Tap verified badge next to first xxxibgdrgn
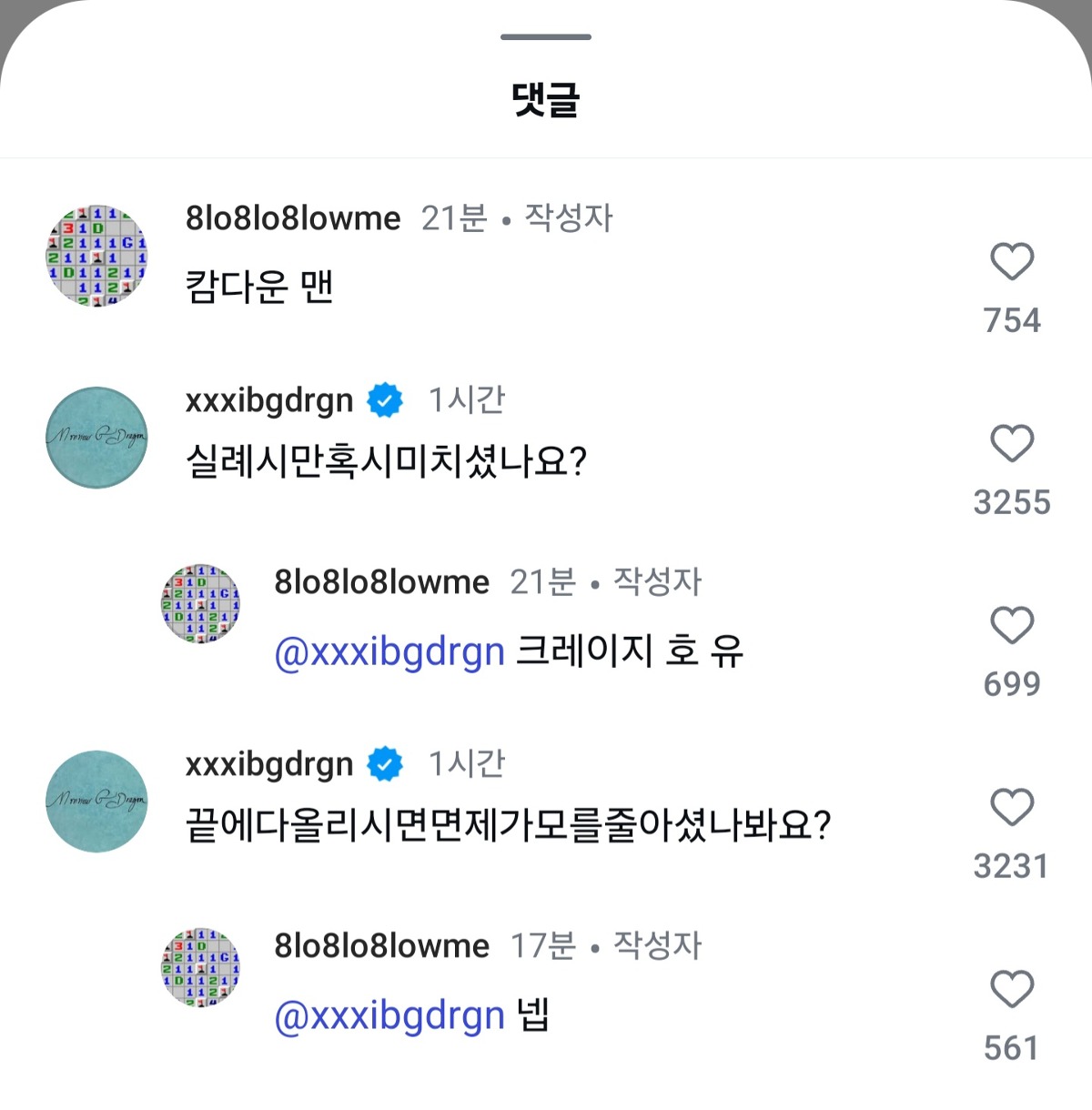The height and width of the screenshot is (1110, 1092). [x=385, y=400]
